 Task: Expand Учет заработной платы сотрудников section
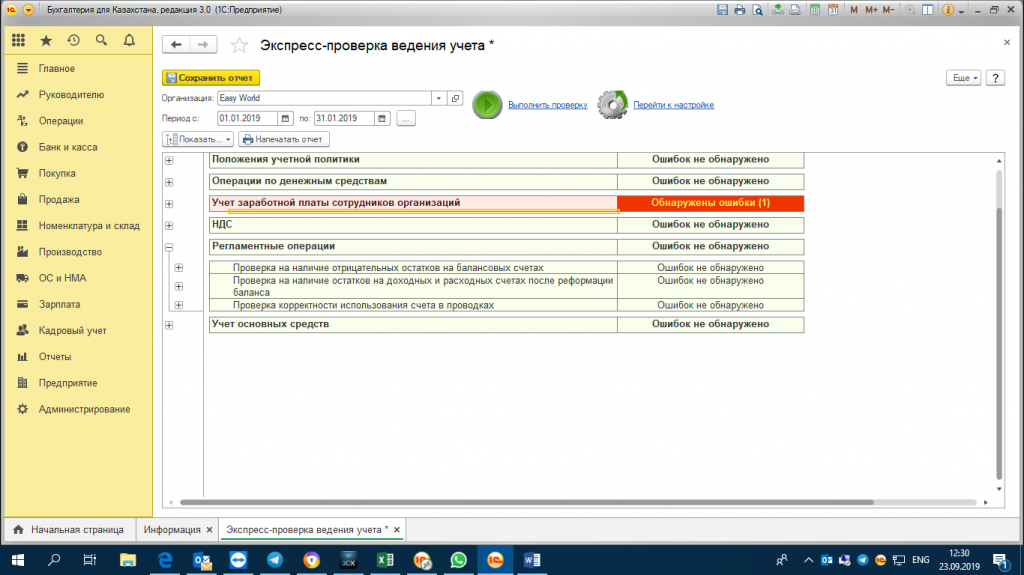pos(169,204)
